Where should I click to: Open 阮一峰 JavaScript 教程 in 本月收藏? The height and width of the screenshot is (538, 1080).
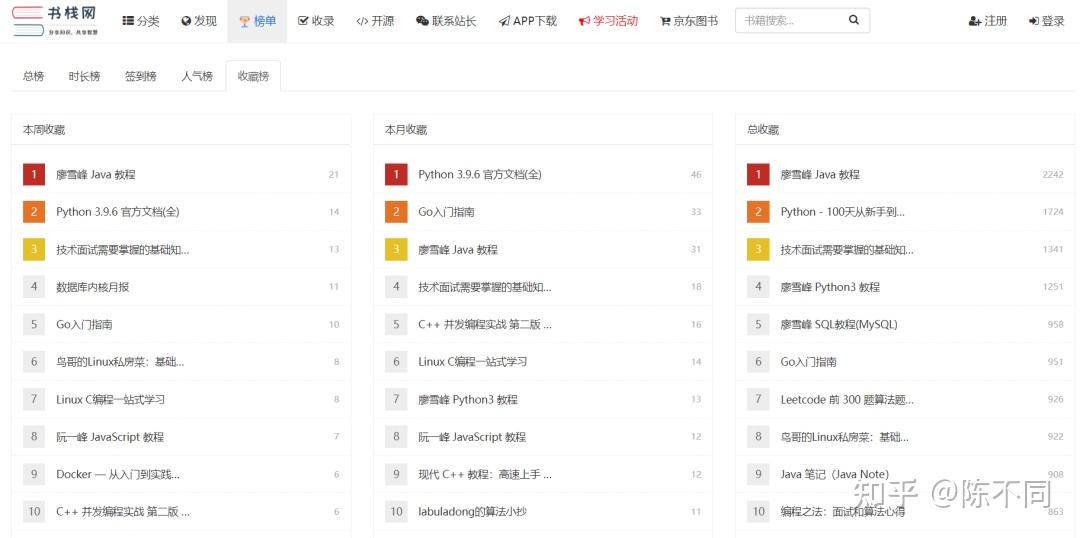point(472,437)
